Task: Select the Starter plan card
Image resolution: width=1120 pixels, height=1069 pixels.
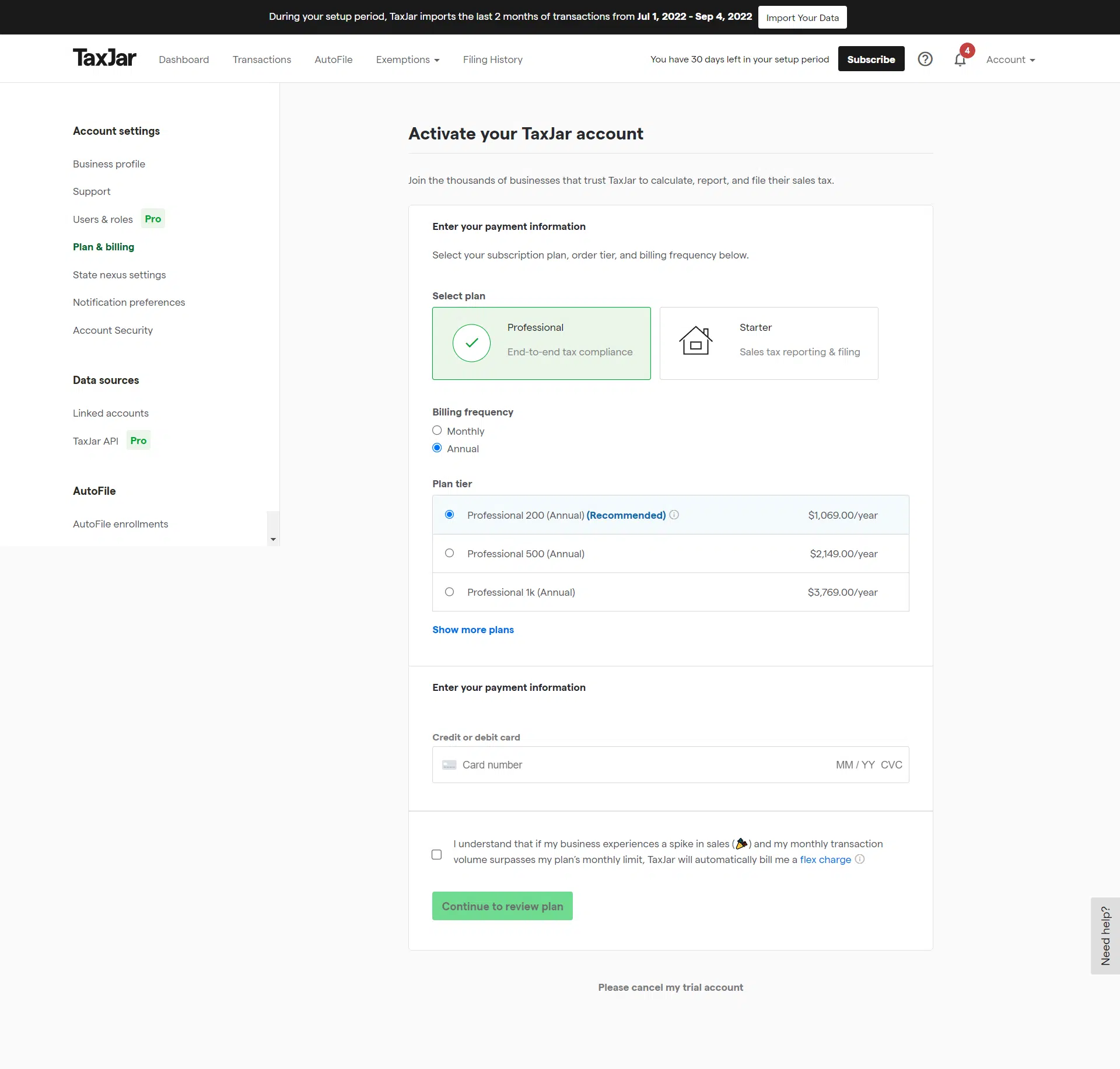Action: pos(769,343)
